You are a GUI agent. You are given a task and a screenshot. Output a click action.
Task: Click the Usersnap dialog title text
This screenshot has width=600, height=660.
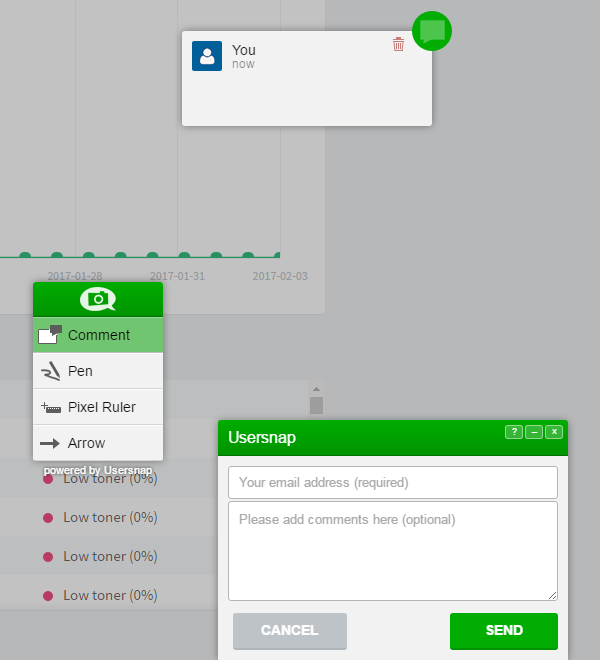[x=262, y=437]
